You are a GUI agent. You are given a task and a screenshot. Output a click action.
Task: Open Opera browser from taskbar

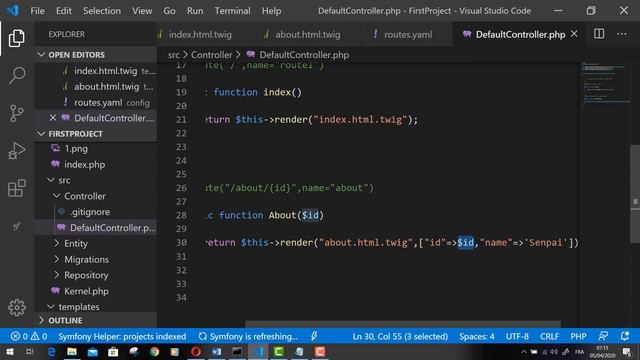pyautogui.click(x=196, y=352)
